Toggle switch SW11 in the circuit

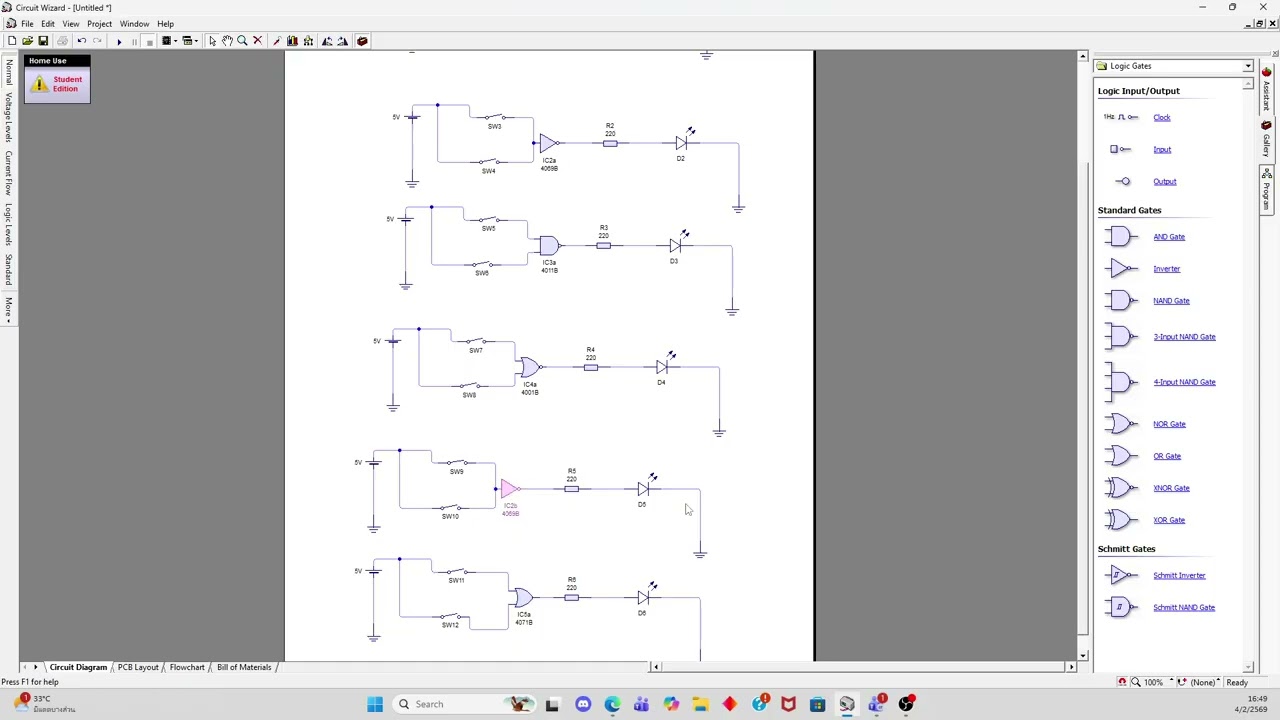click(456, 571)
